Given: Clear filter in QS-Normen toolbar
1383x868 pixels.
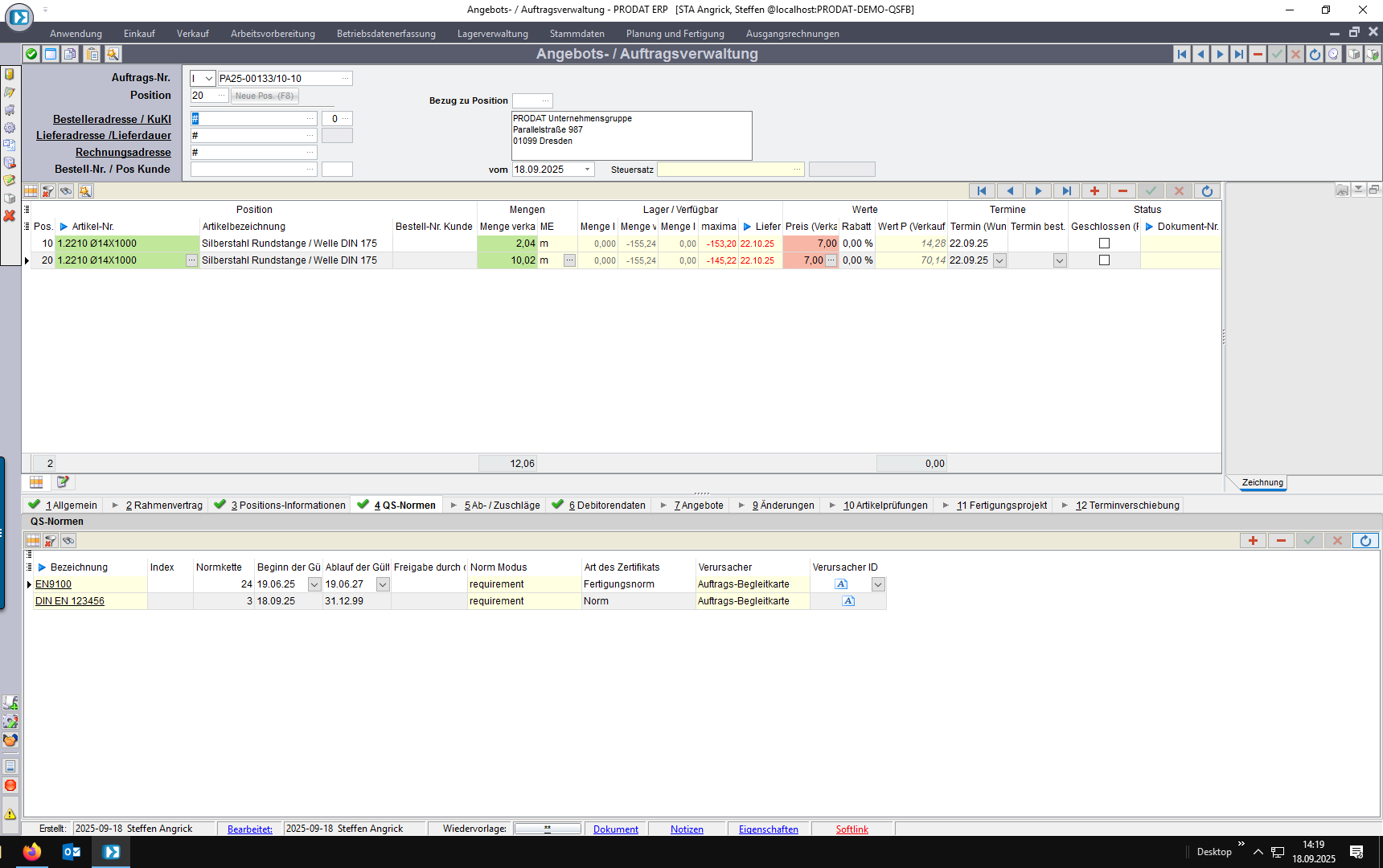Looking at the screenshot, I should click(51, 541).
